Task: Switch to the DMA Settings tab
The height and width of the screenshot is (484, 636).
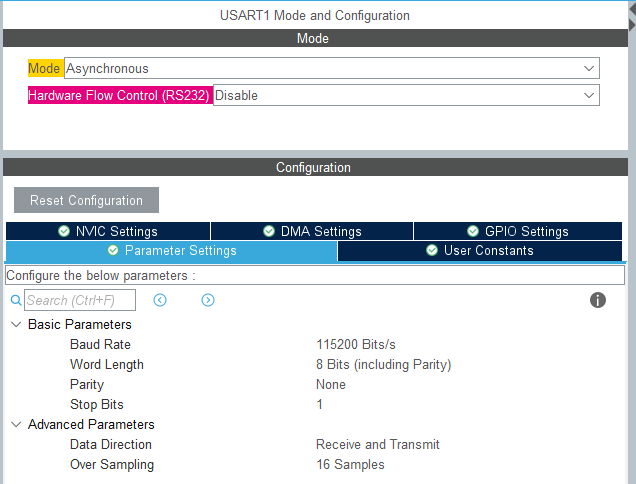Action: [312, 231]
